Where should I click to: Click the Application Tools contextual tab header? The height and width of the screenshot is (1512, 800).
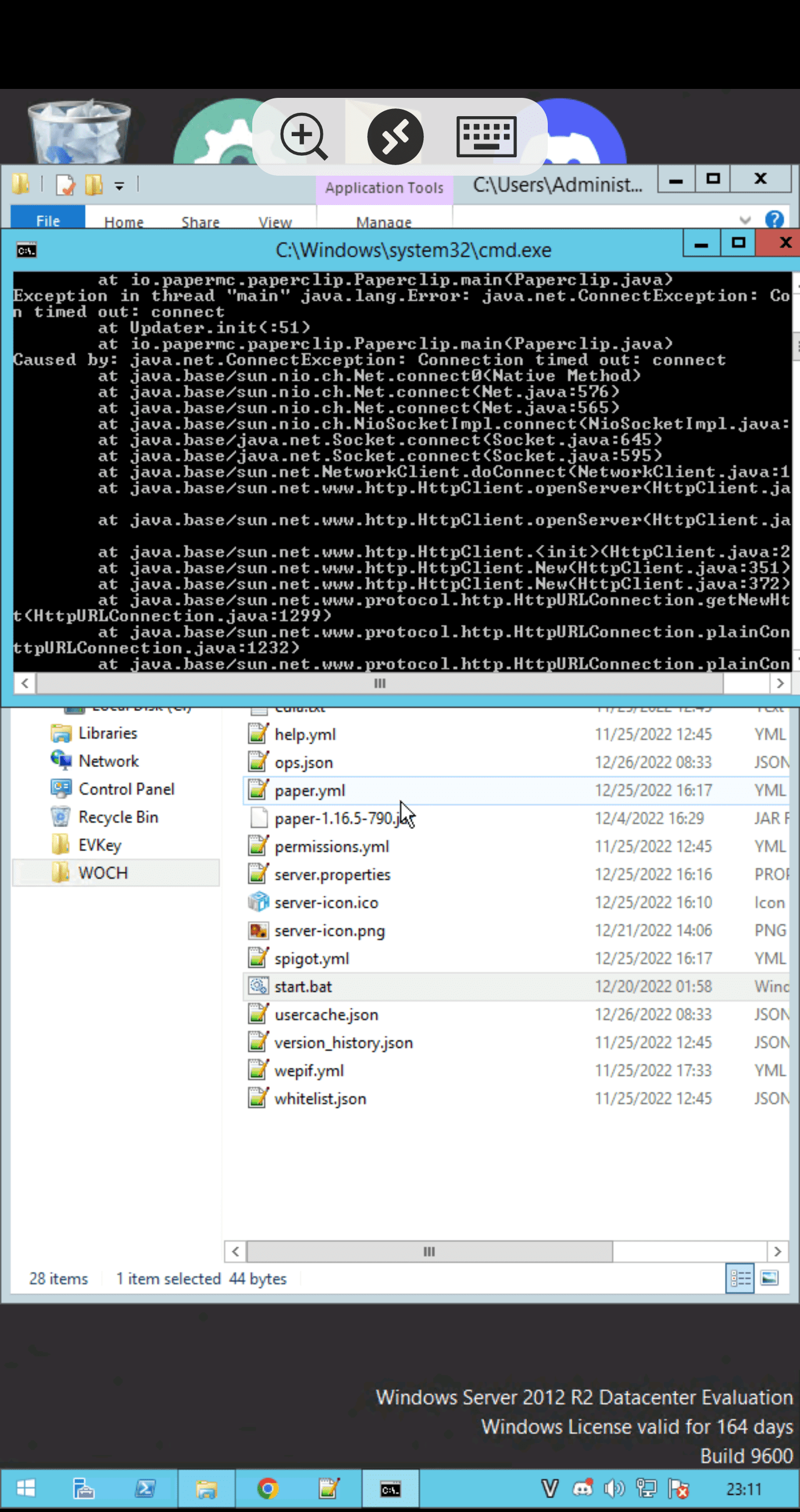point(384,188)
